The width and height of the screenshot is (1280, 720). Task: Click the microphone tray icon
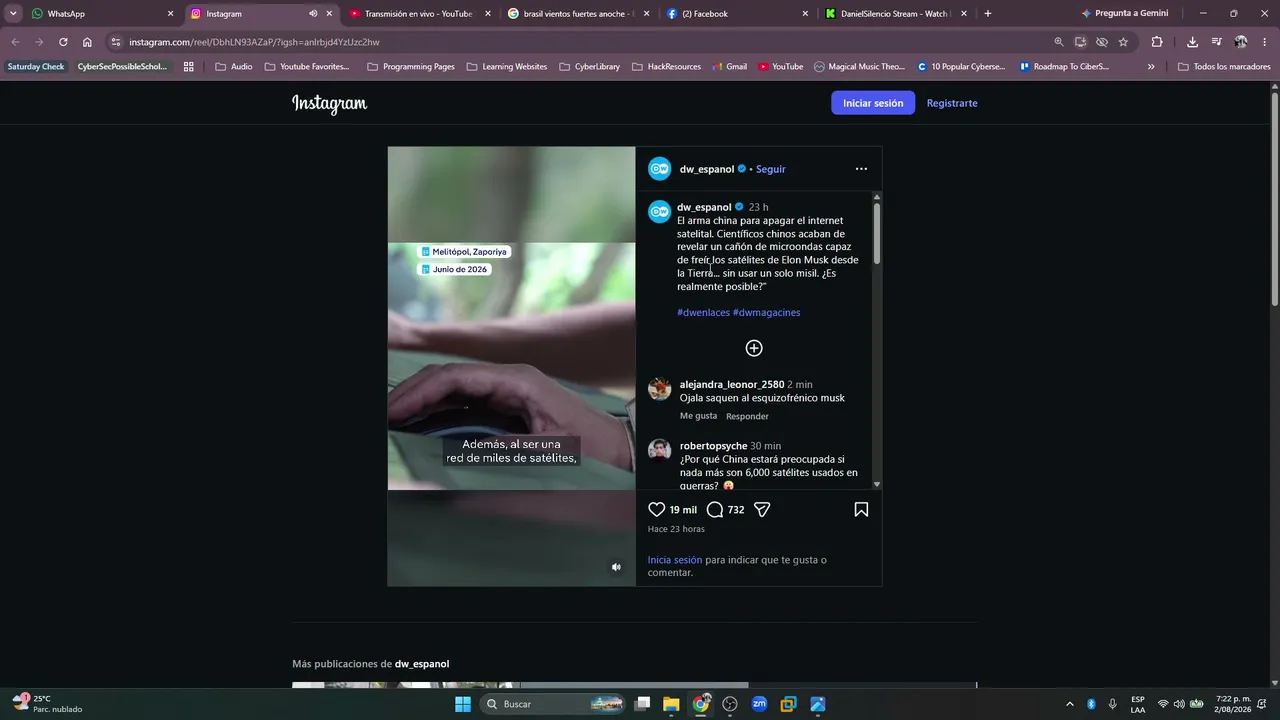pyautogui.click(x=1112, y=704)
